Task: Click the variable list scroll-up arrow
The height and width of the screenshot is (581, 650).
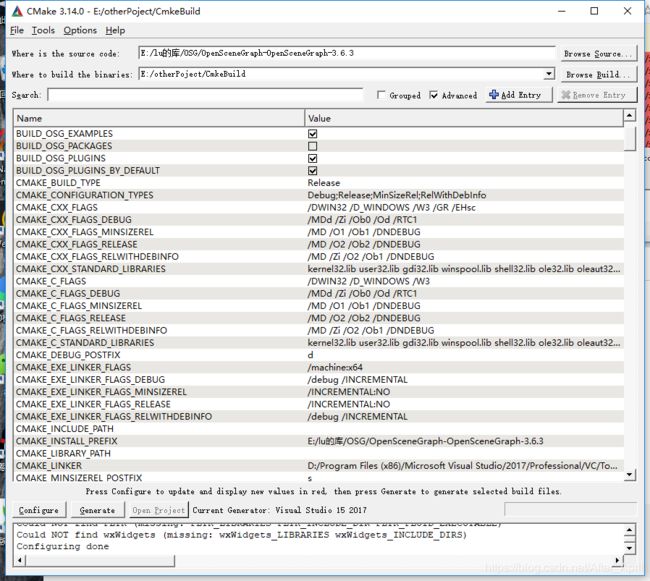Action: [629, 115]
